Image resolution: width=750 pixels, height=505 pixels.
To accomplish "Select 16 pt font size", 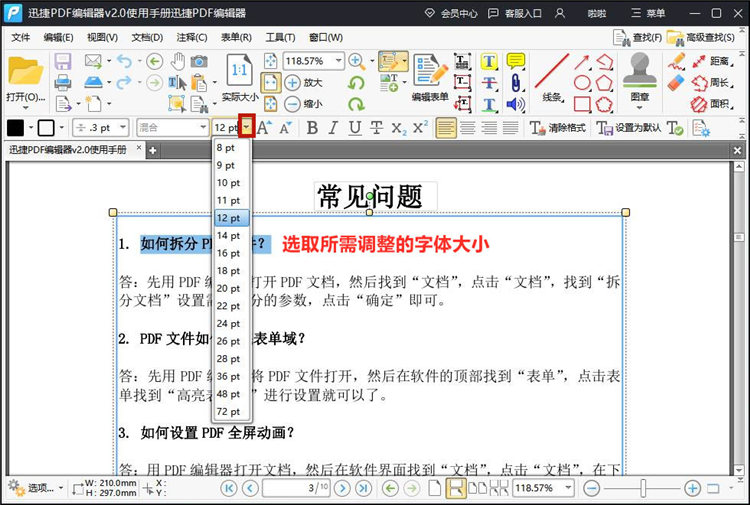I will click(x=232, y=253).
